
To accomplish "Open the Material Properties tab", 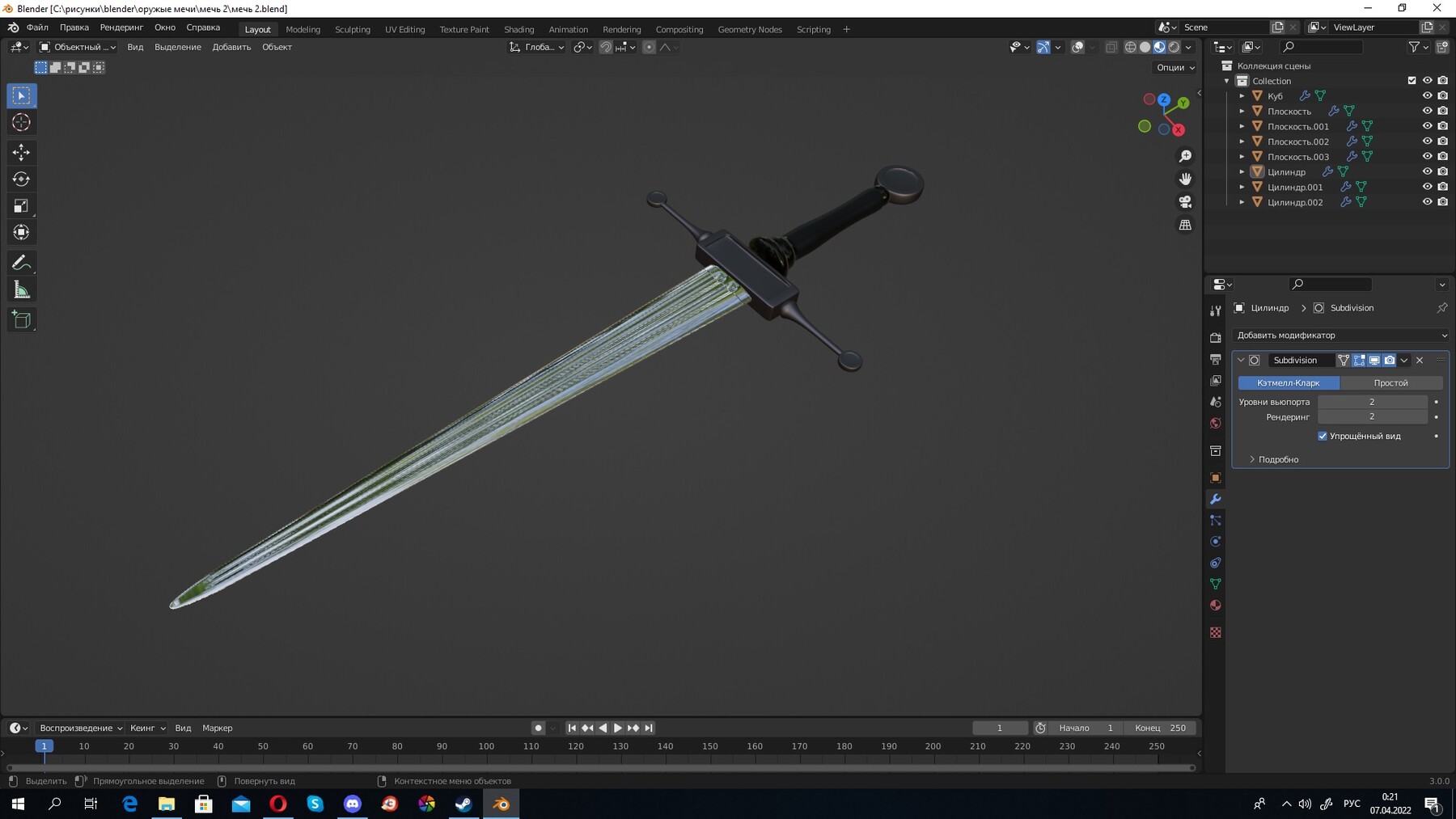I will pyautogui.click(x=1216, y=605).
